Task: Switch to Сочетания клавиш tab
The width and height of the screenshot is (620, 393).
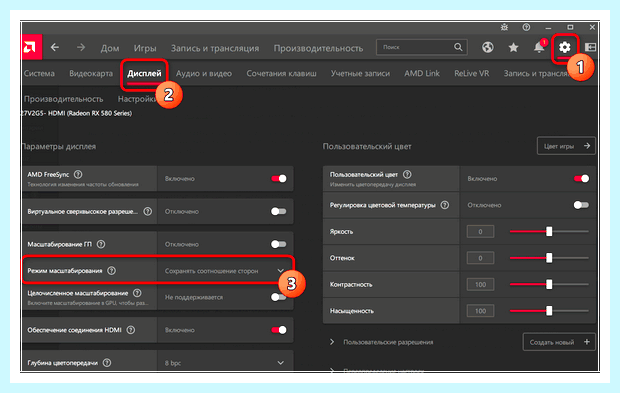Action: [x=281, y=73]
